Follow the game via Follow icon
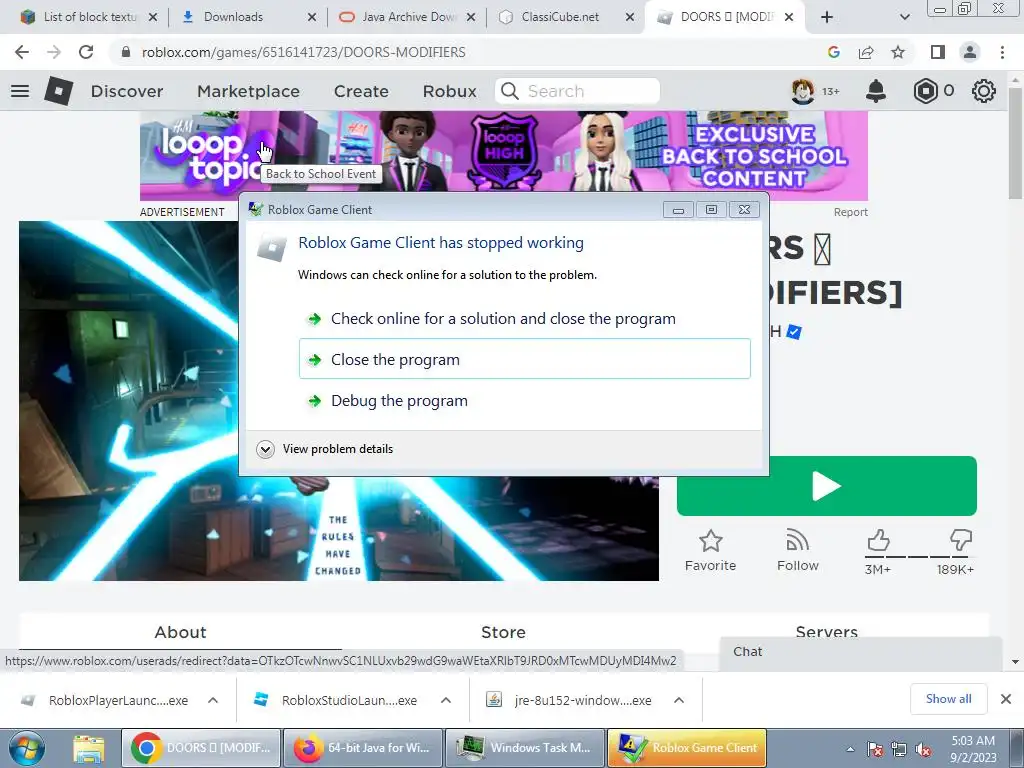The width and height of the screenshot is (1024, 768). tap(797, 541)
